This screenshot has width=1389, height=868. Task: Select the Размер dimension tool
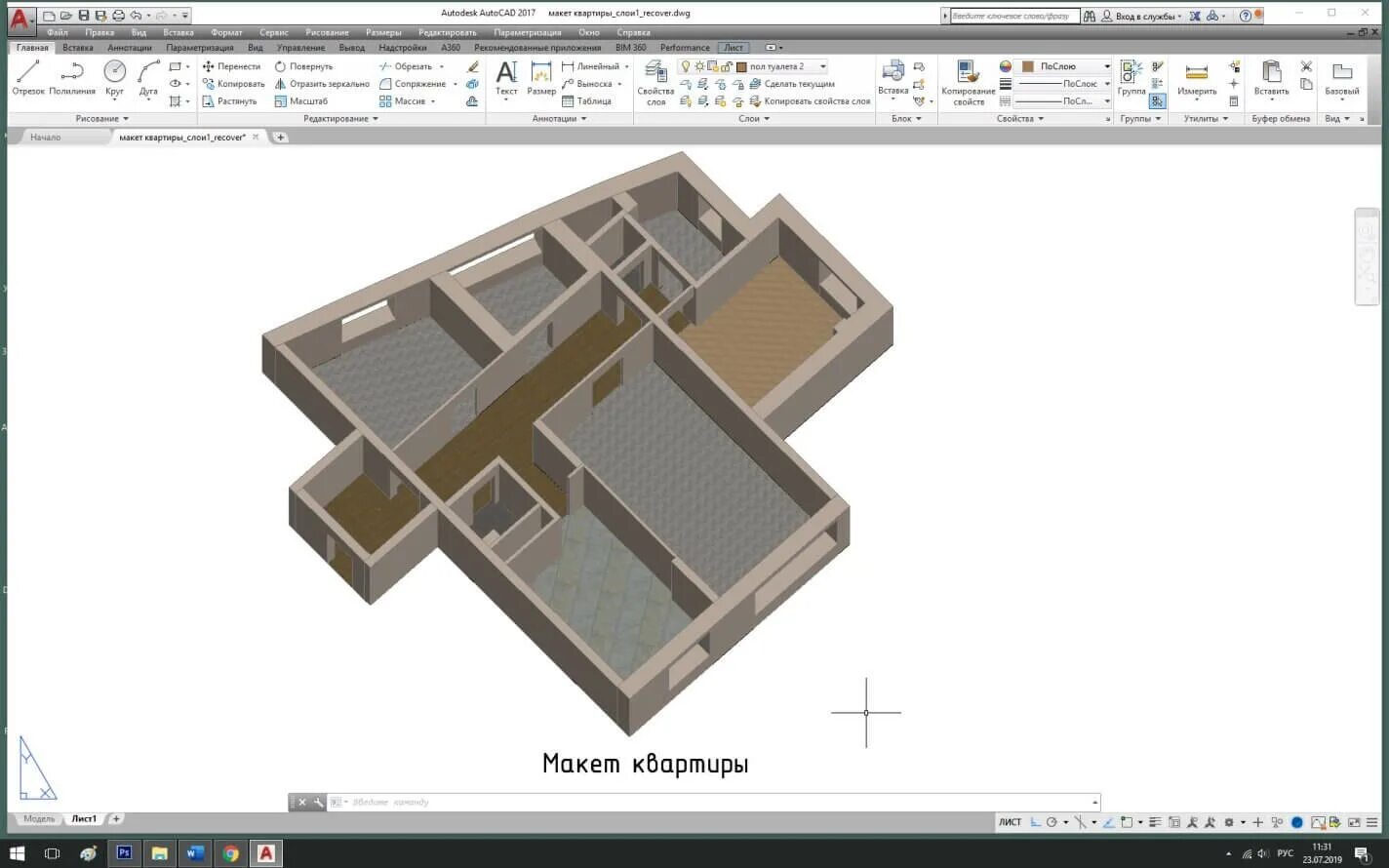(541, 78)
